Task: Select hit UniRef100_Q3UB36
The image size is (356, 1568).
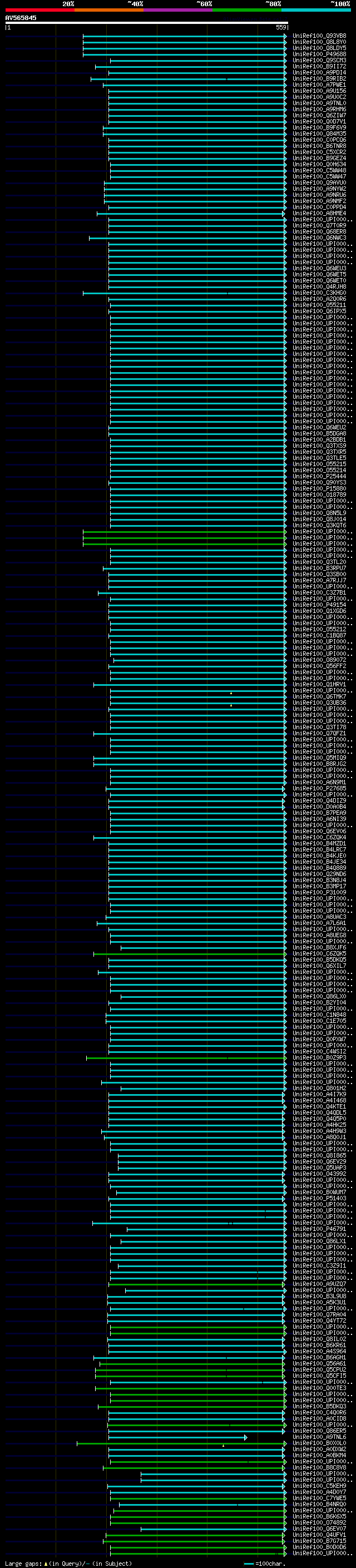Action: tap(319, 703)
